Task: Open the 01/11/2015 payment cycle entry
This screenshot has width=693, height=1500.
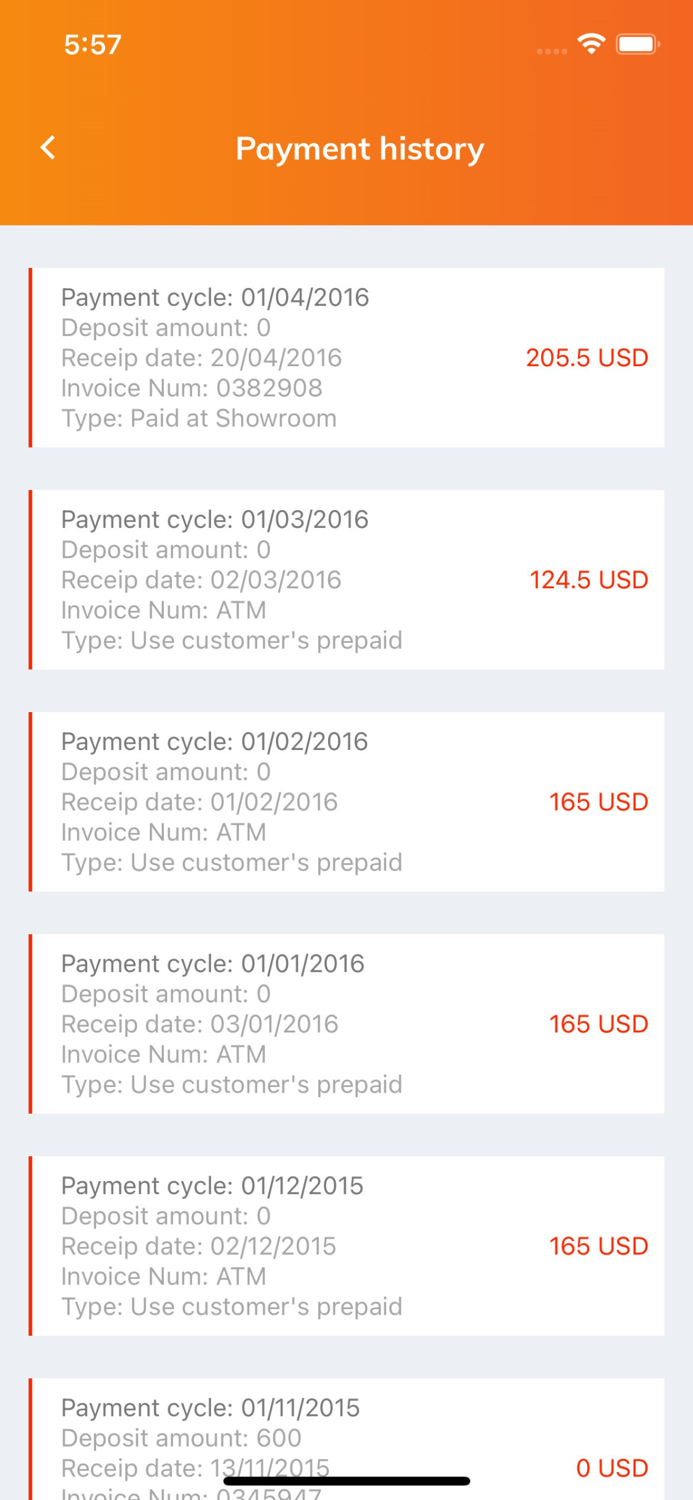Action: pos(212,1407)
